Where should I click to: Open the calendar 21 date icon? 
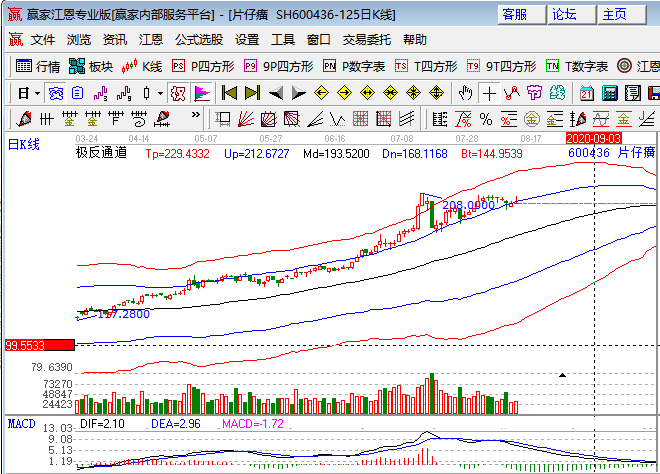pyautogui.click(x=586, y=93)
